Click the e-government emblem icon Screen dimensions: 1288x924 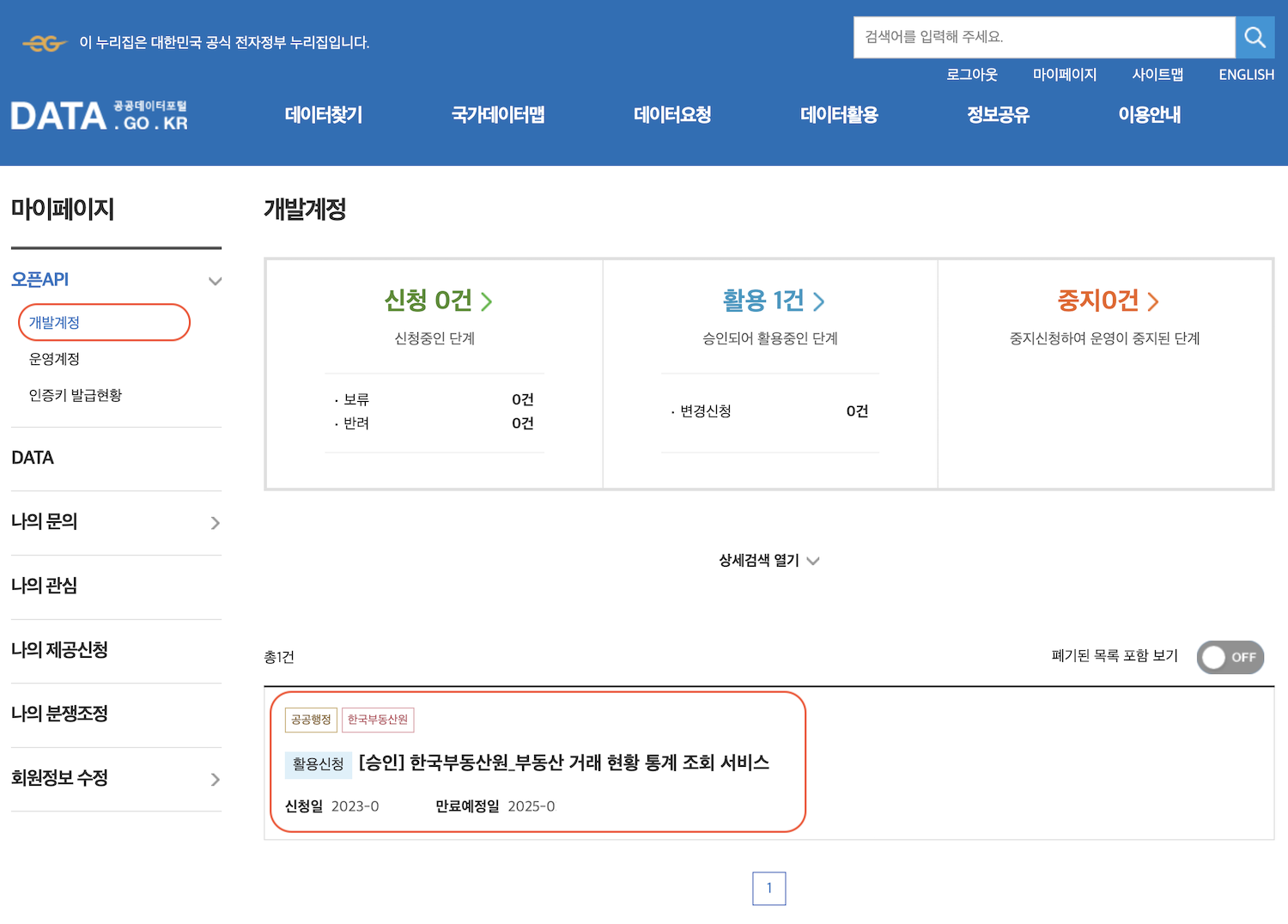[x=45, y=43]
